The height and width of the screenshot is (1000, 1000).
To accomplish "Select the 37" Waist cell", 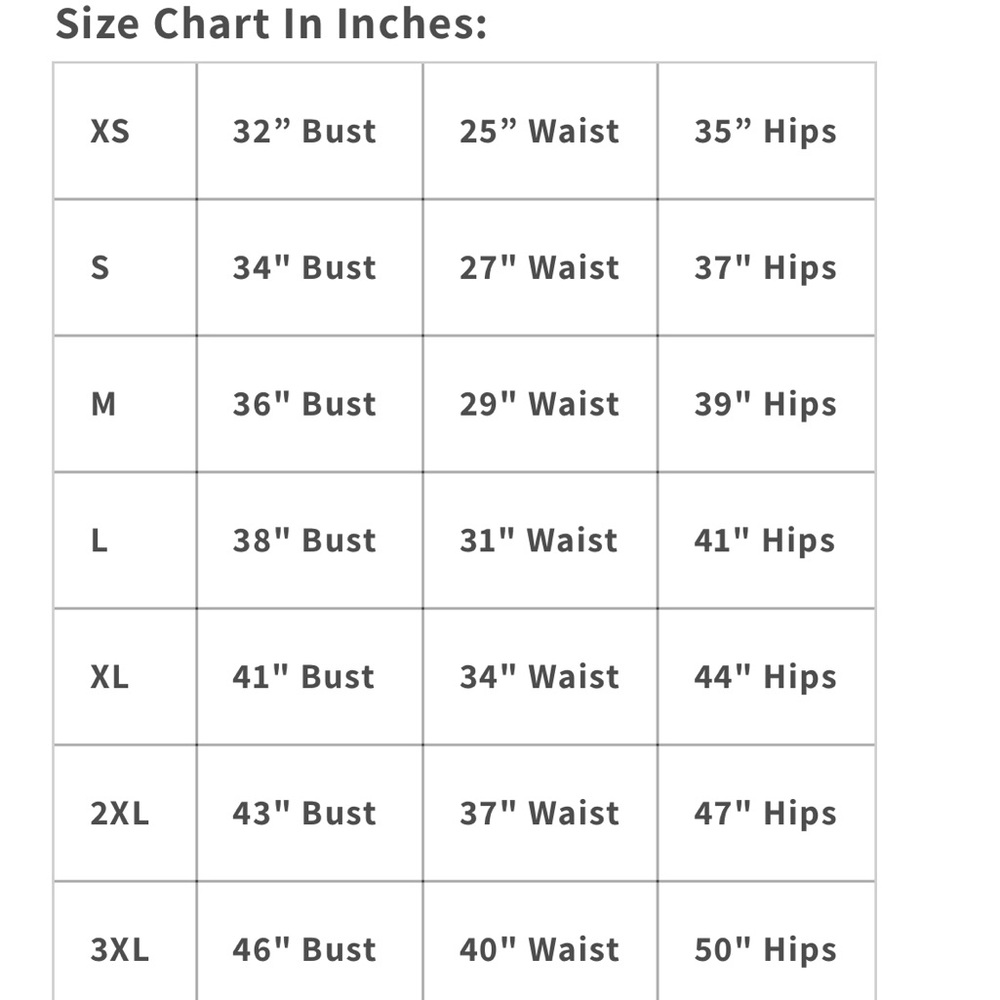I will coord(540,814).
